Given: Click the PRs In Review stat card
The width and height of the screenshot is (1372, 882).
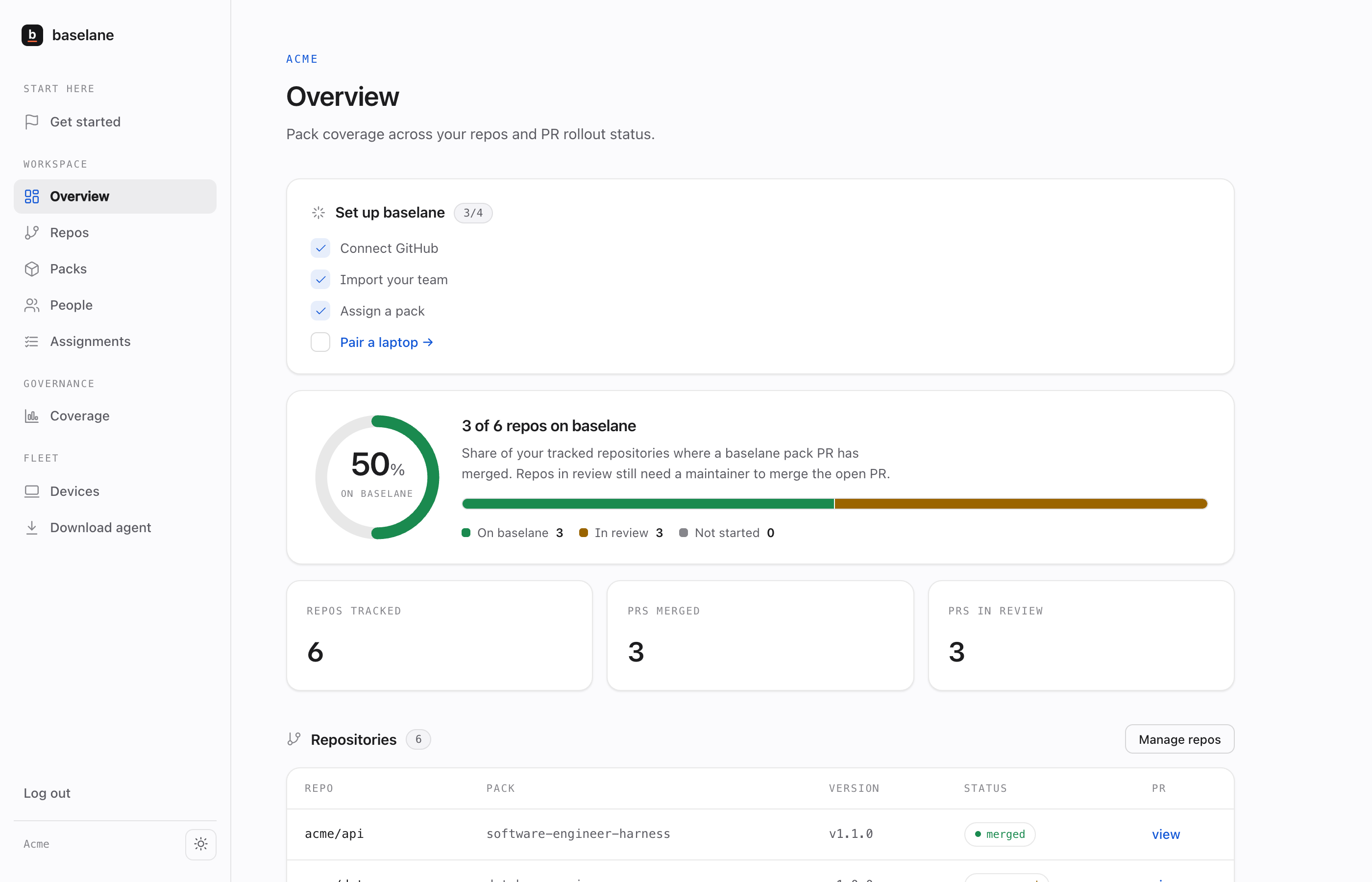Looking at the screenshot, I should point(1081,635).
